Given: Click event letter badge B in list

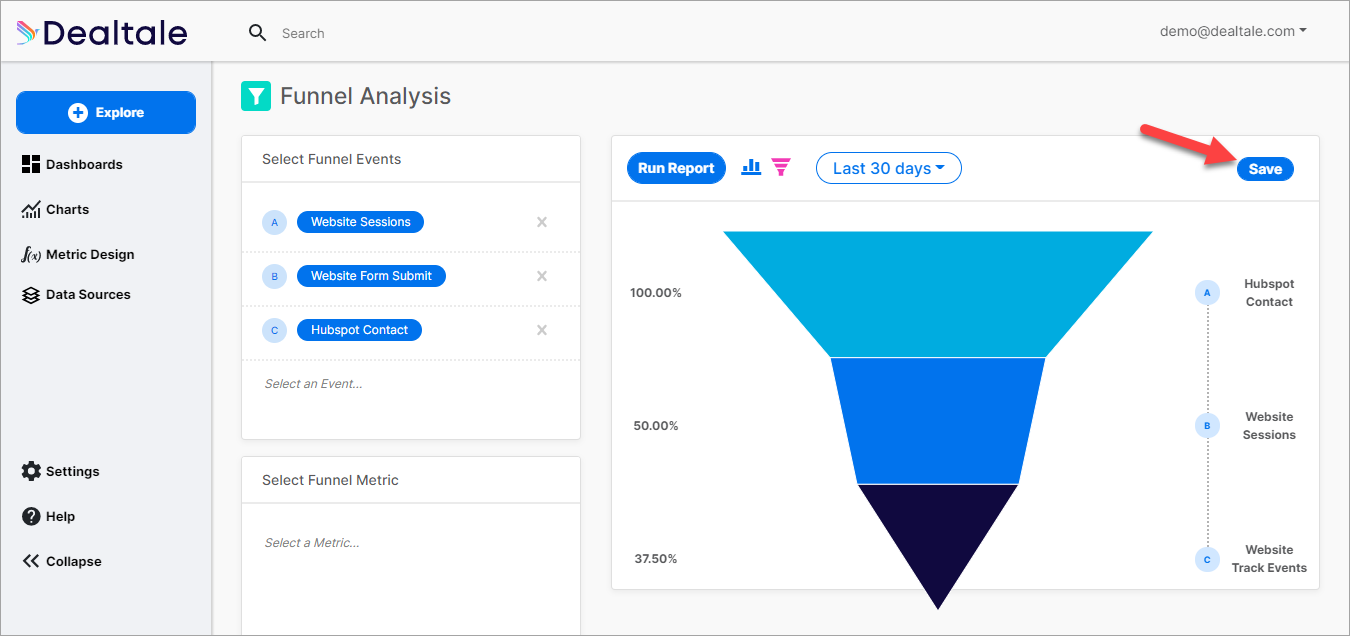Looking at the screenshot, I should point(275,276).
